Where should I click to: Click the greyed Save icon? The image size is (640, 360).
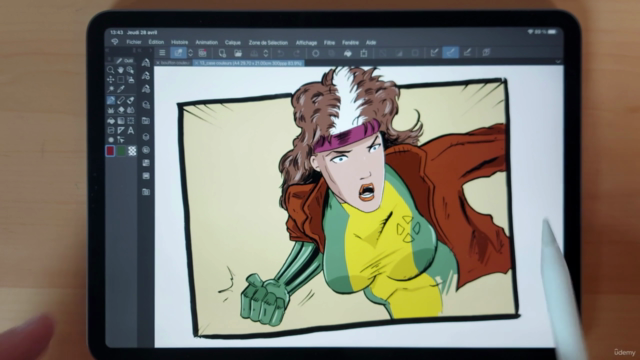(x=254, y=53)
